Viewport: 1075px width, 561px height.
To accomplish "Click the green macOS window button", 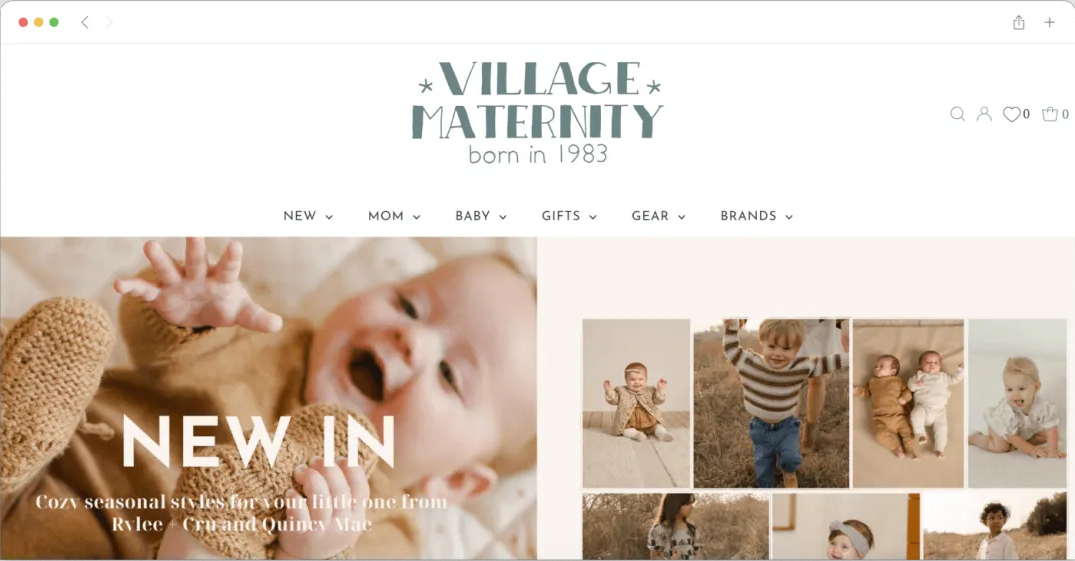I will (54, 23).
